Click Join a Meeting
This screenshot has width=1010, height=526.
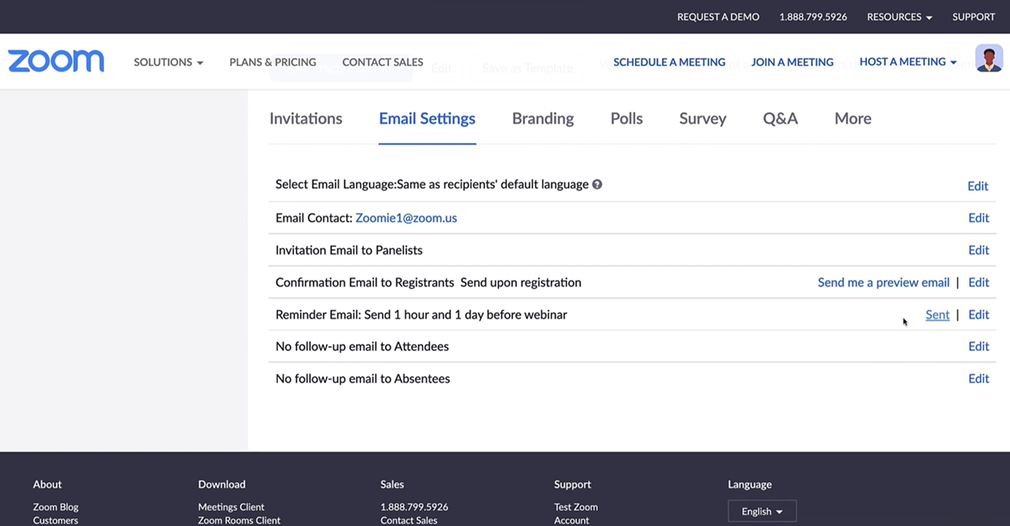[x=792, y=62]
